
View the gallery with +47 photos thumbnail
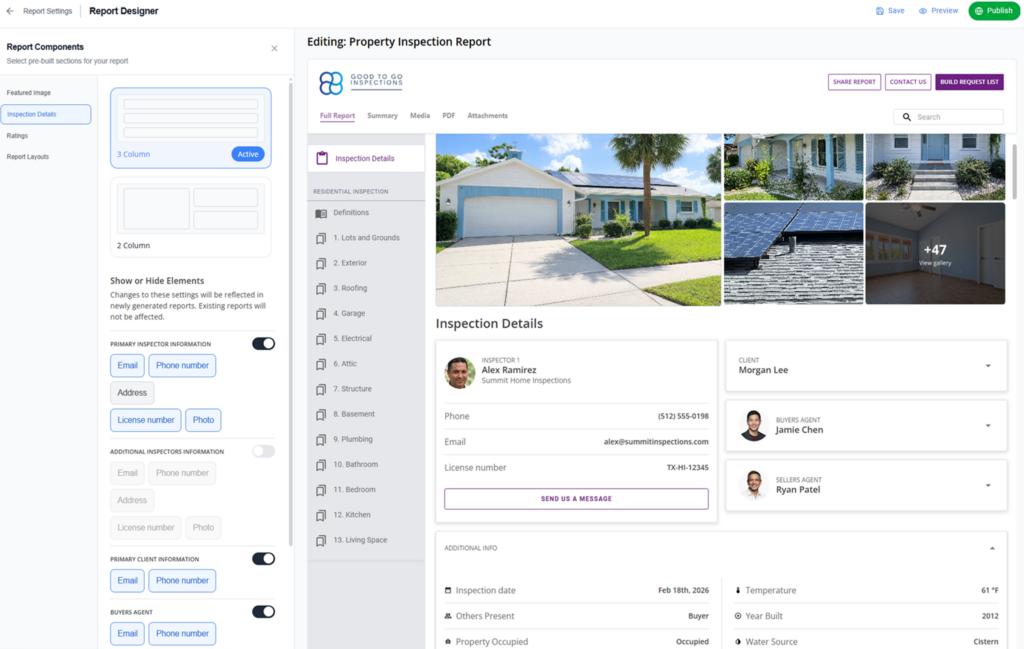click(x=934, y=252)
